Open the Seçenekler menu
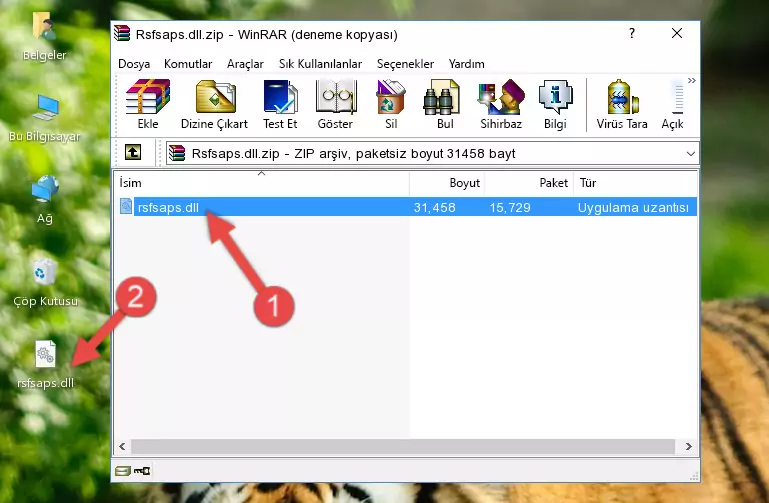The image size is (769, 503). [405, 64]
